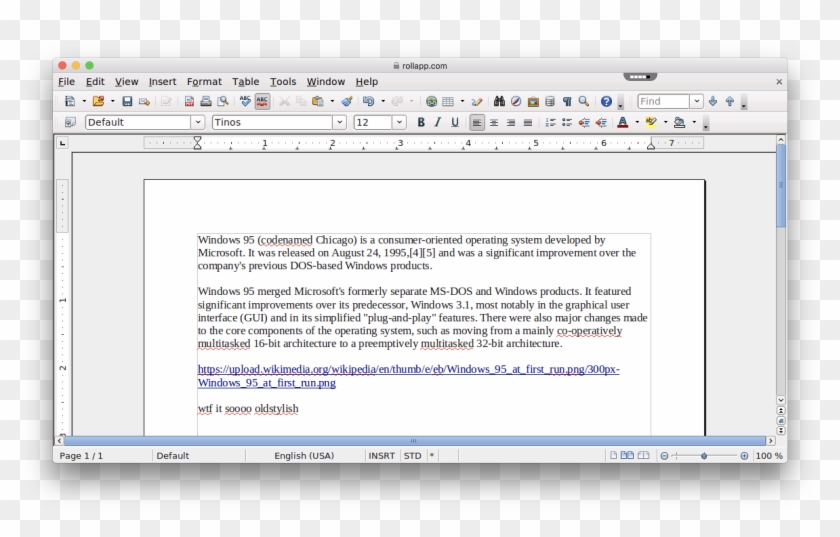Screen dimensions: 840x537
Task: Expand the Tinos font name dropdown
Action: (339, 122)
